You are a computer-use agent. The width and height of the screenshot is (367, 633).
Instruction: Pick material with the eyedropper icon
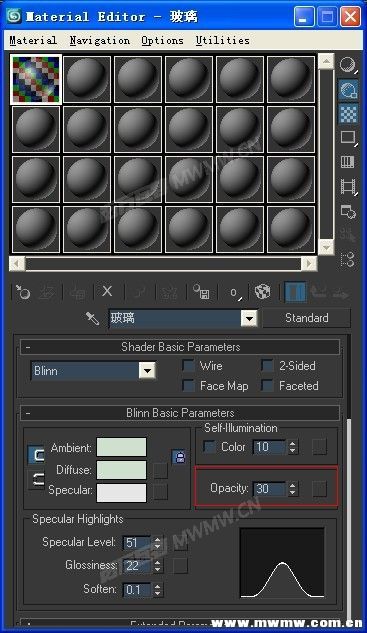tap(92, 318)
